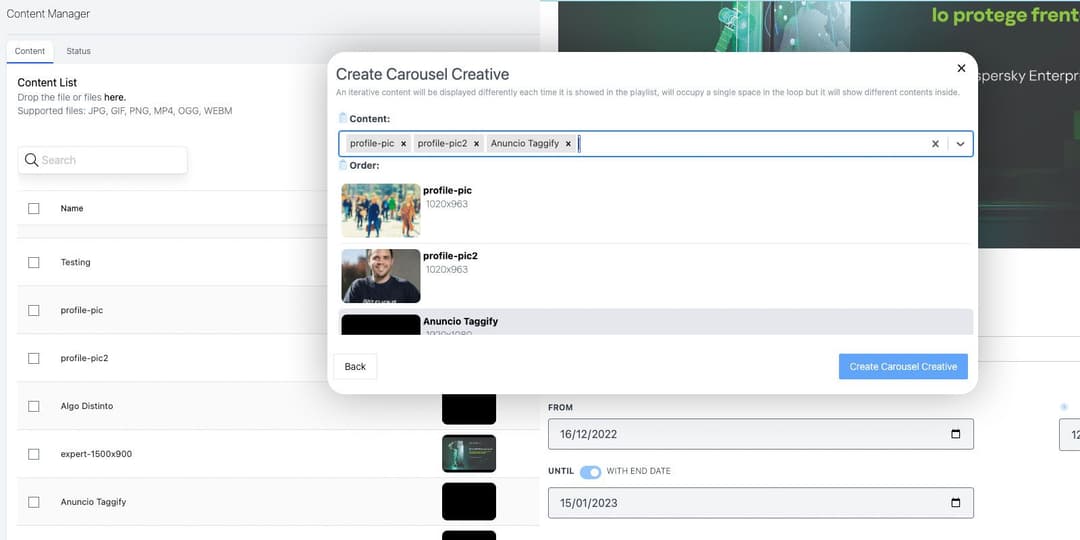Click the Create Carousel Creative button

pos(903,367)
